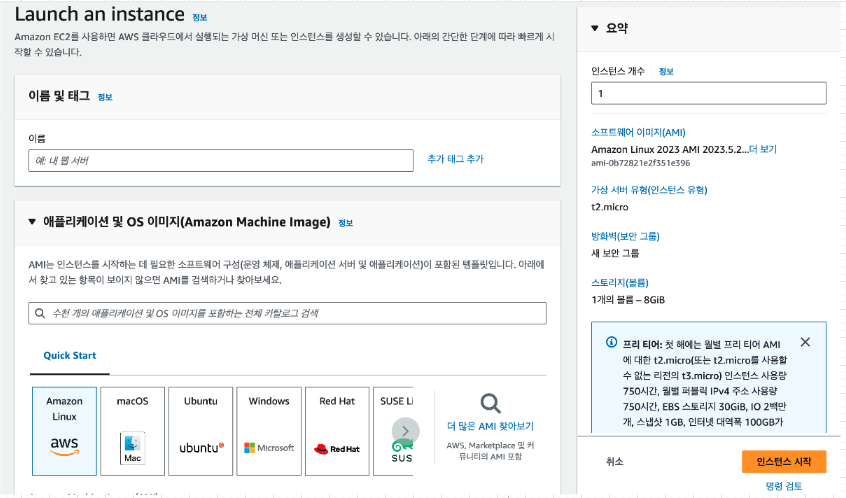Click the 새 보안 그룹 text
The width and height of the screenshot is (846, 498).
(x=615, y=253)
